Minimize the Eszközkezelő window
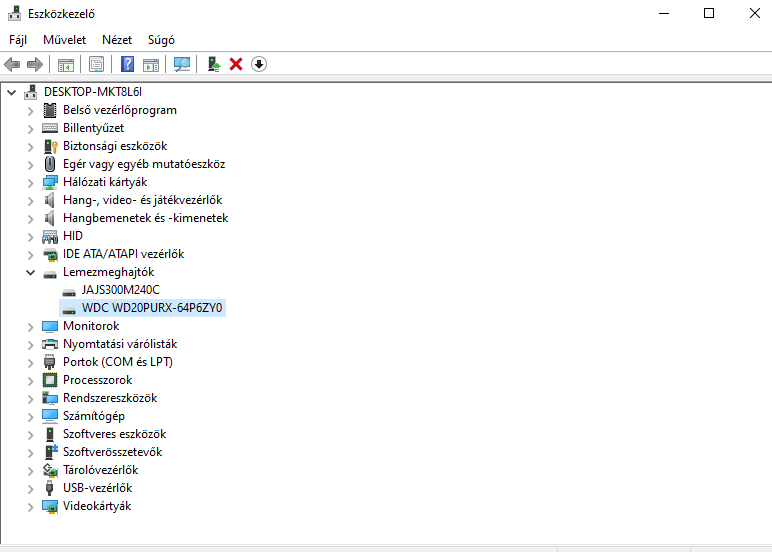This screenshot has width=772, height=552. [x=664, y=13]
